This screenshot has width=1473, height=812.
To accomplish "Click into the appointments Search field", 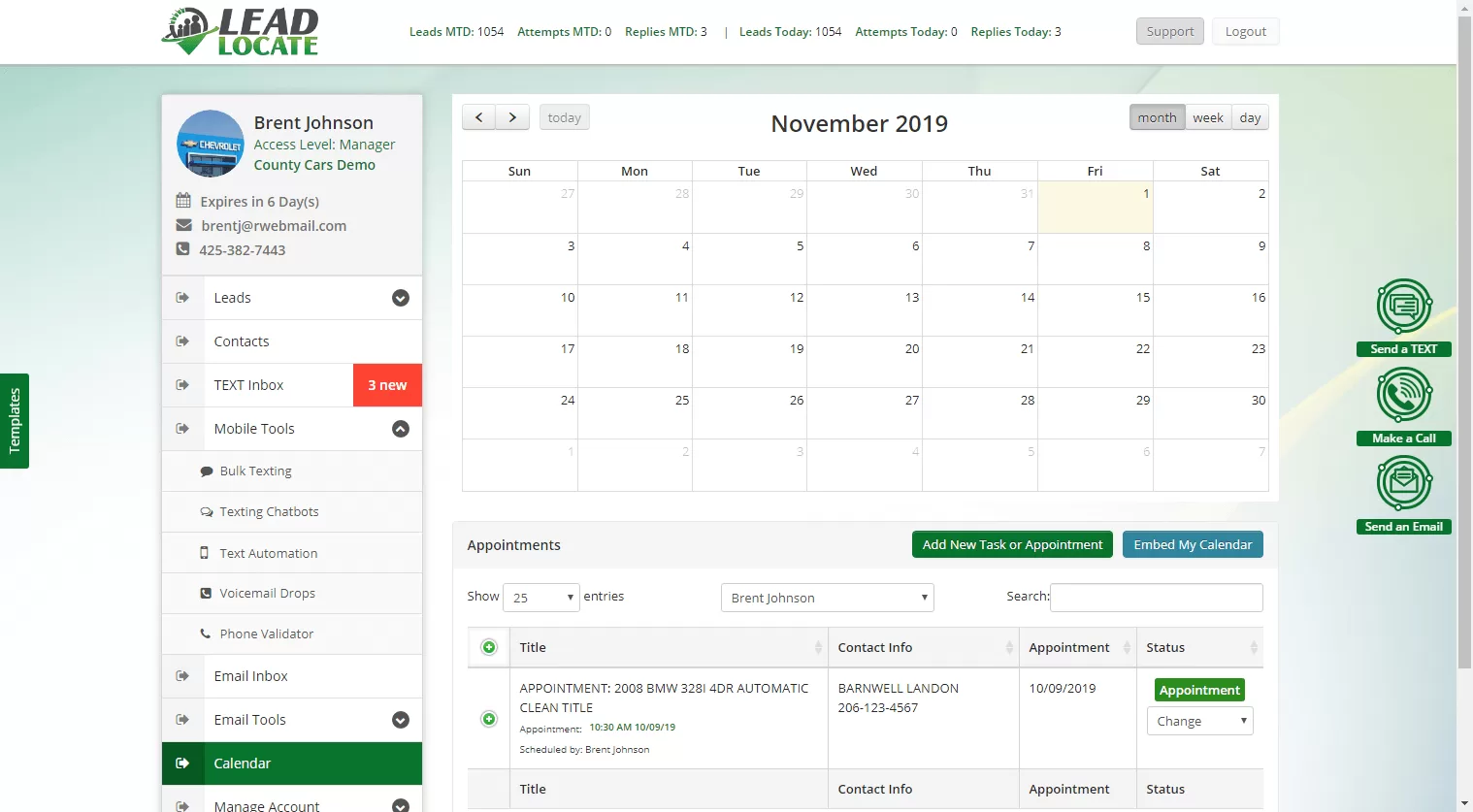I will coord(1156,598).
